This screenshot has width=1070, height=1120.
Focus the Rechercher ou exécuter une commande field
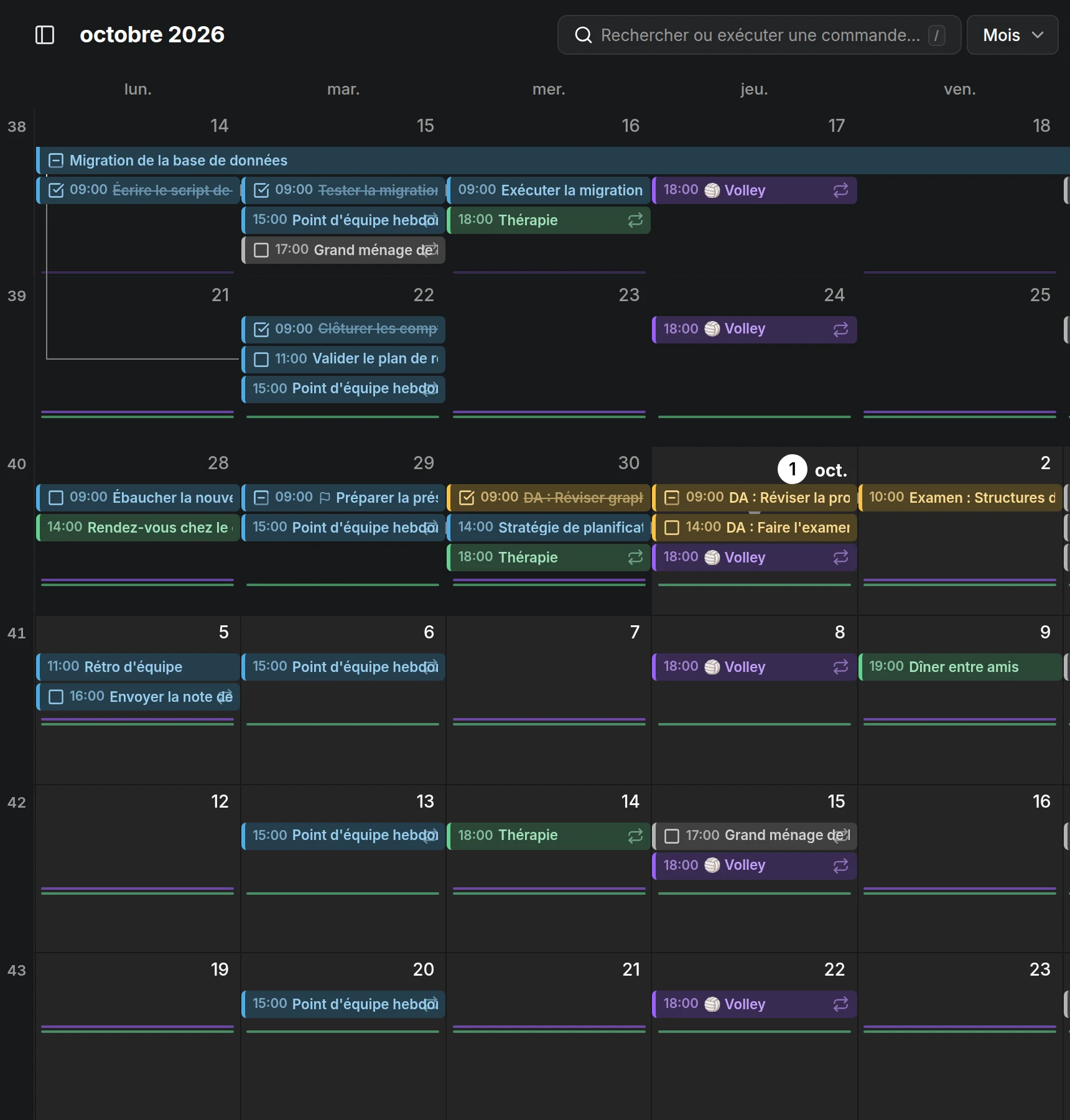759,35
